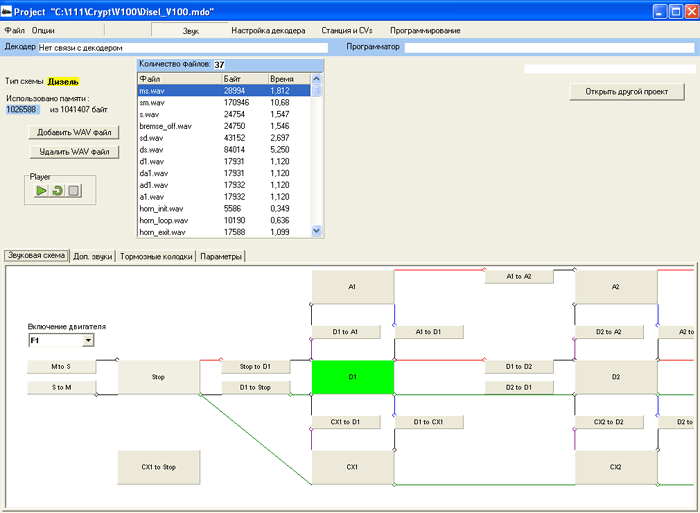Select horn_loop.wav in the file list

tap(224, 221)
